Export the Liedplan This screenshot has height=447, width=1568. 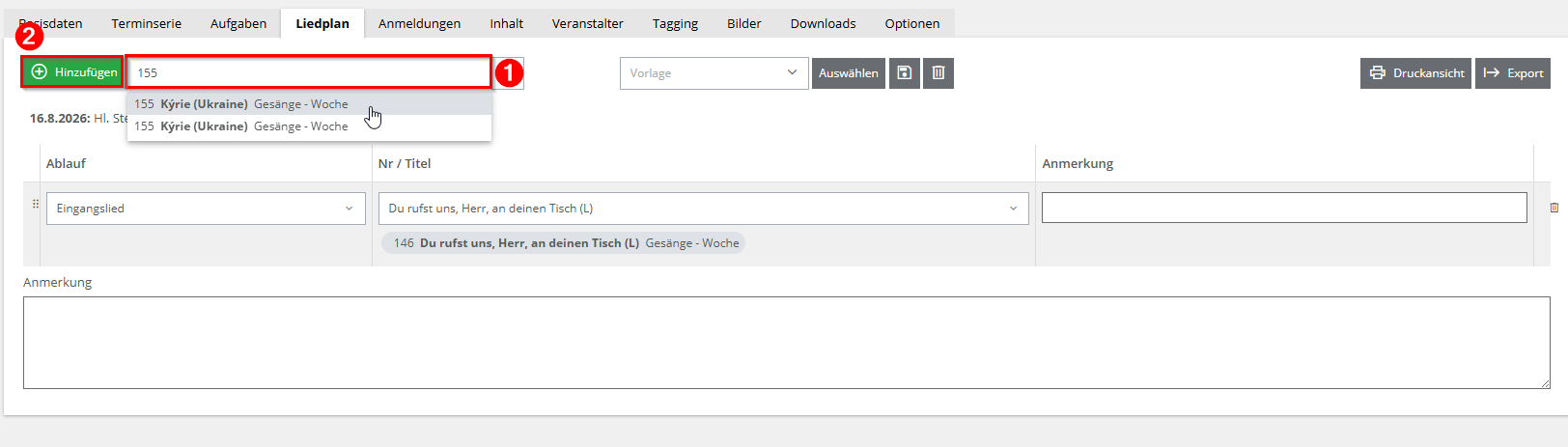(x=1513, y=73)
